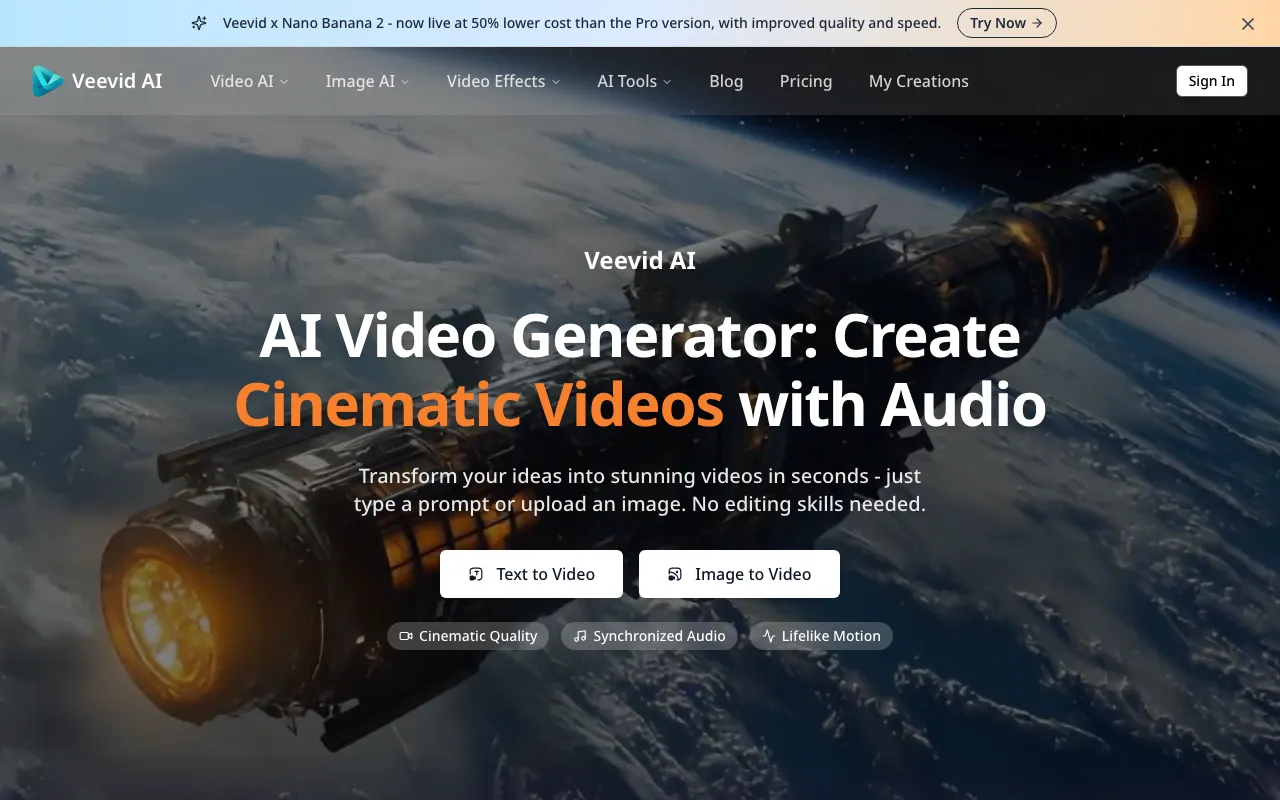Close the announcement banner

tap(1247, 24)
